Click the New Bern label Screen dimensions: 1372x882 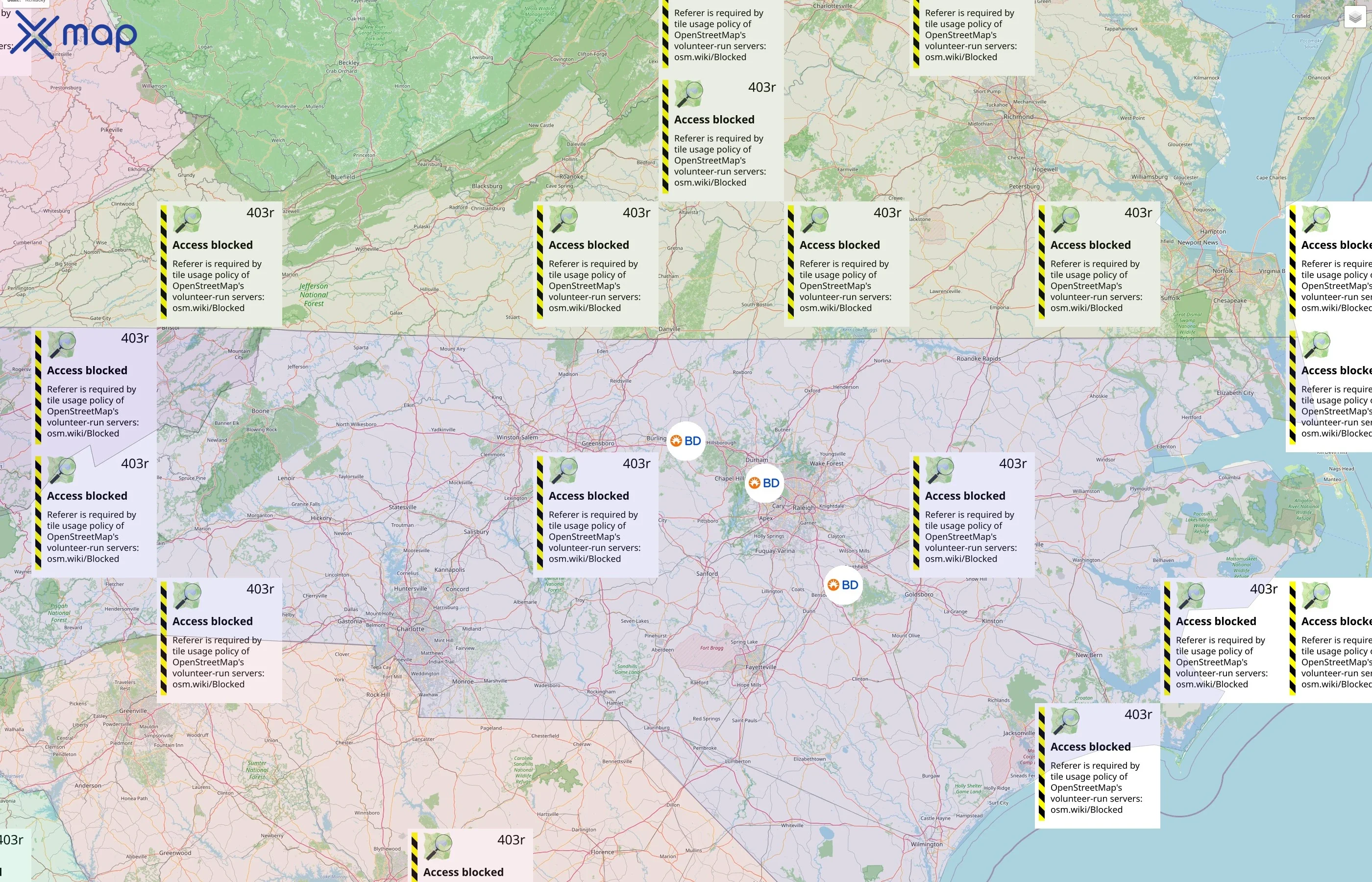1089,655
